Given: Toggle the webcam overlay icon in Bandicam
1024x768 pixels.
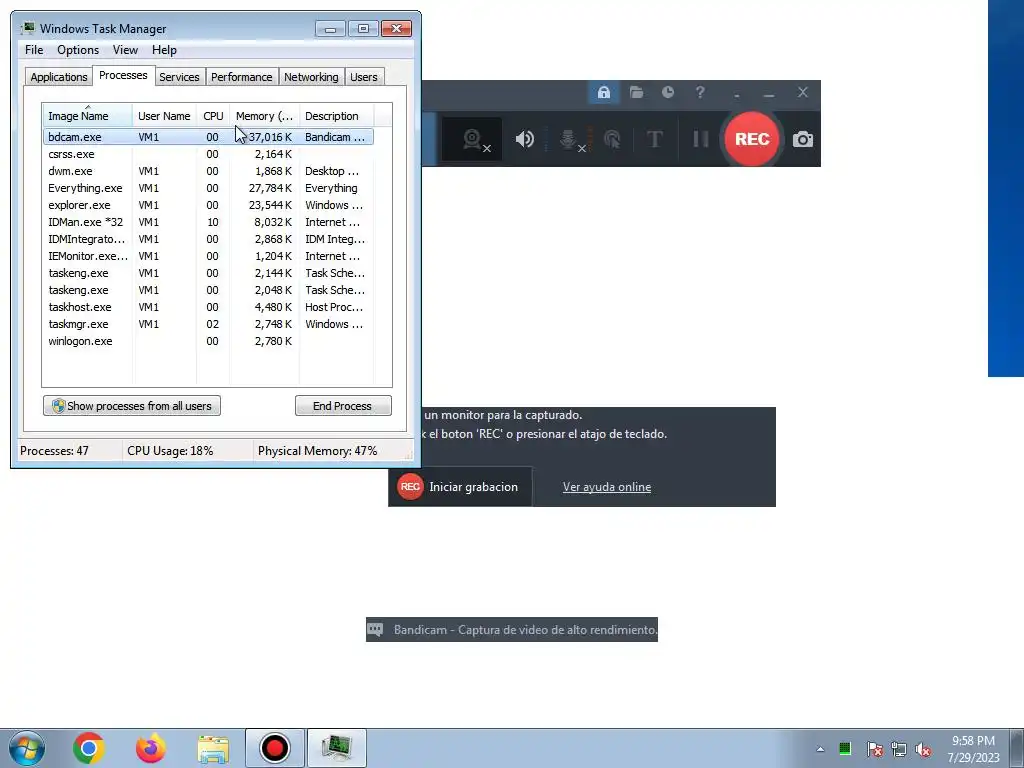Looking at the screenshot, I should point(473,139).
